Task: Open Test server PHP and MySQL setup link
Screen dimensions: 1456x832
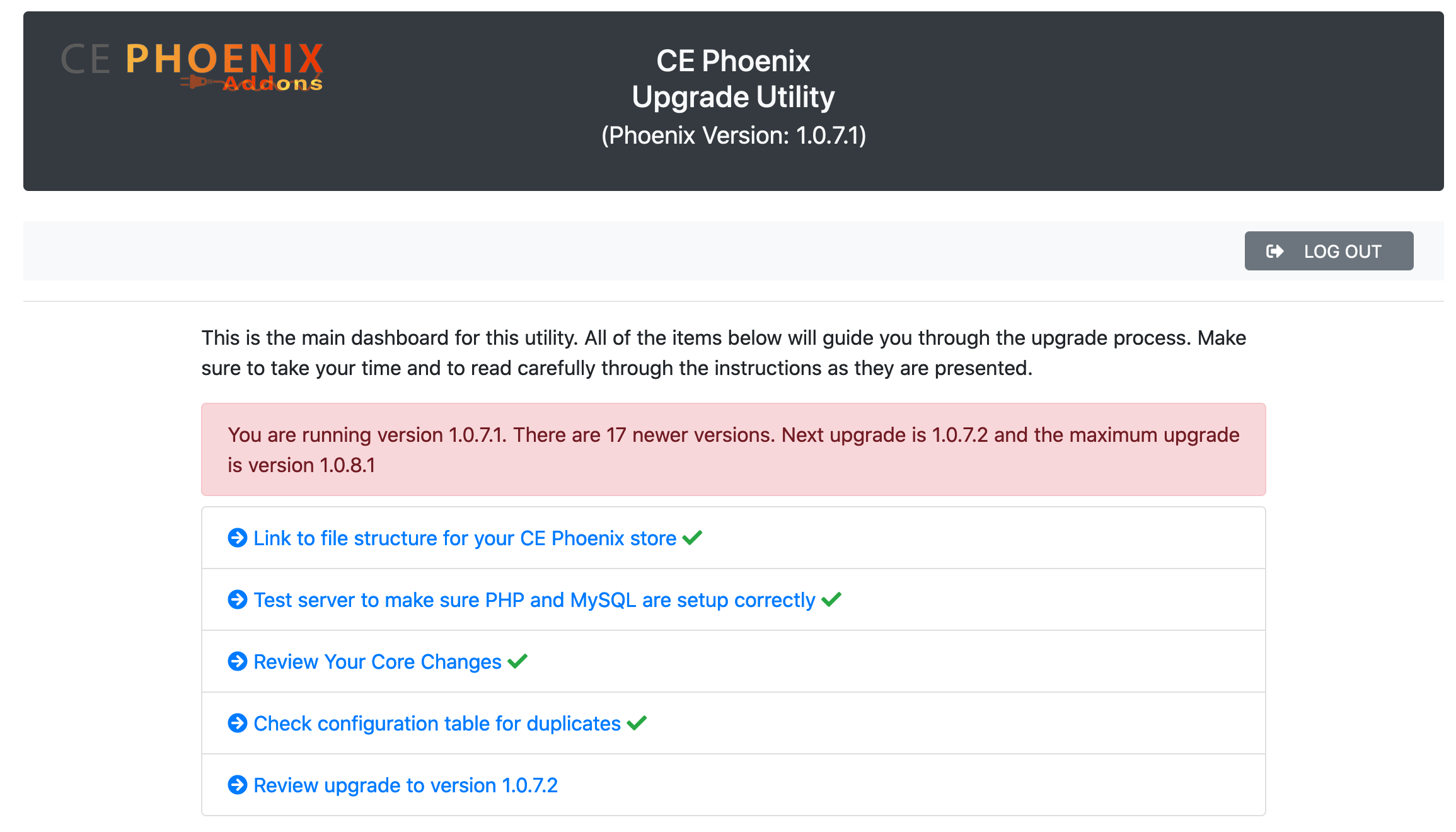Action: pos(534,600)
